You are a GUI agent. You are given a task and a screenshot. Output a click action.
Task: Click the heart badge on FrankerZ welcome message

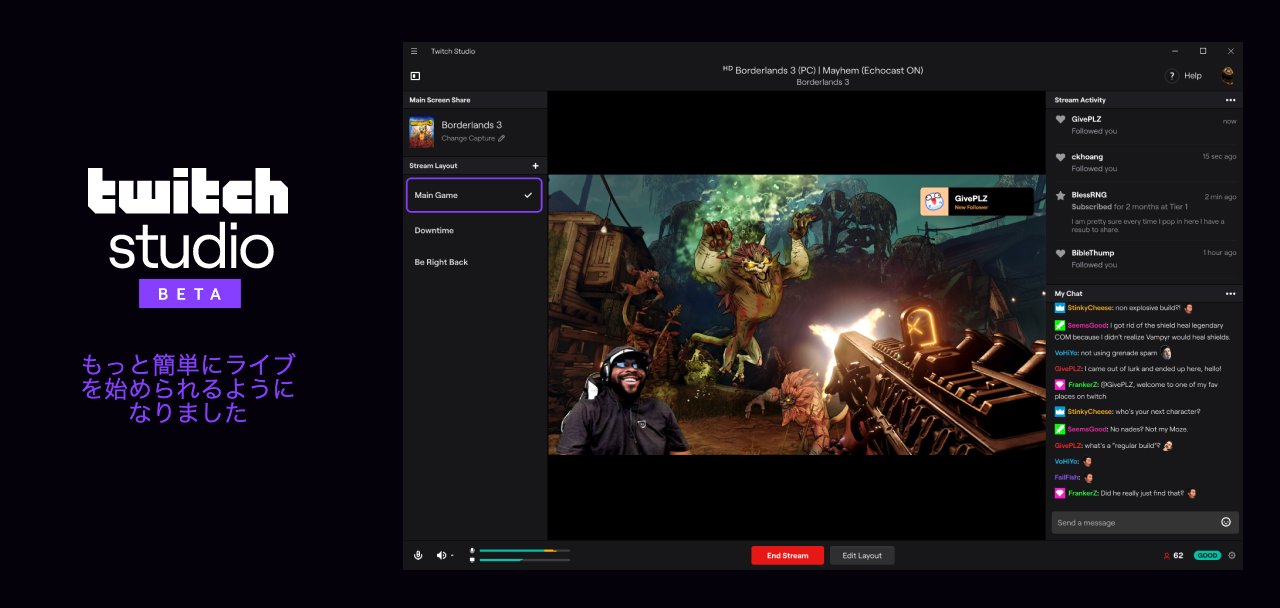[1060, 385]
